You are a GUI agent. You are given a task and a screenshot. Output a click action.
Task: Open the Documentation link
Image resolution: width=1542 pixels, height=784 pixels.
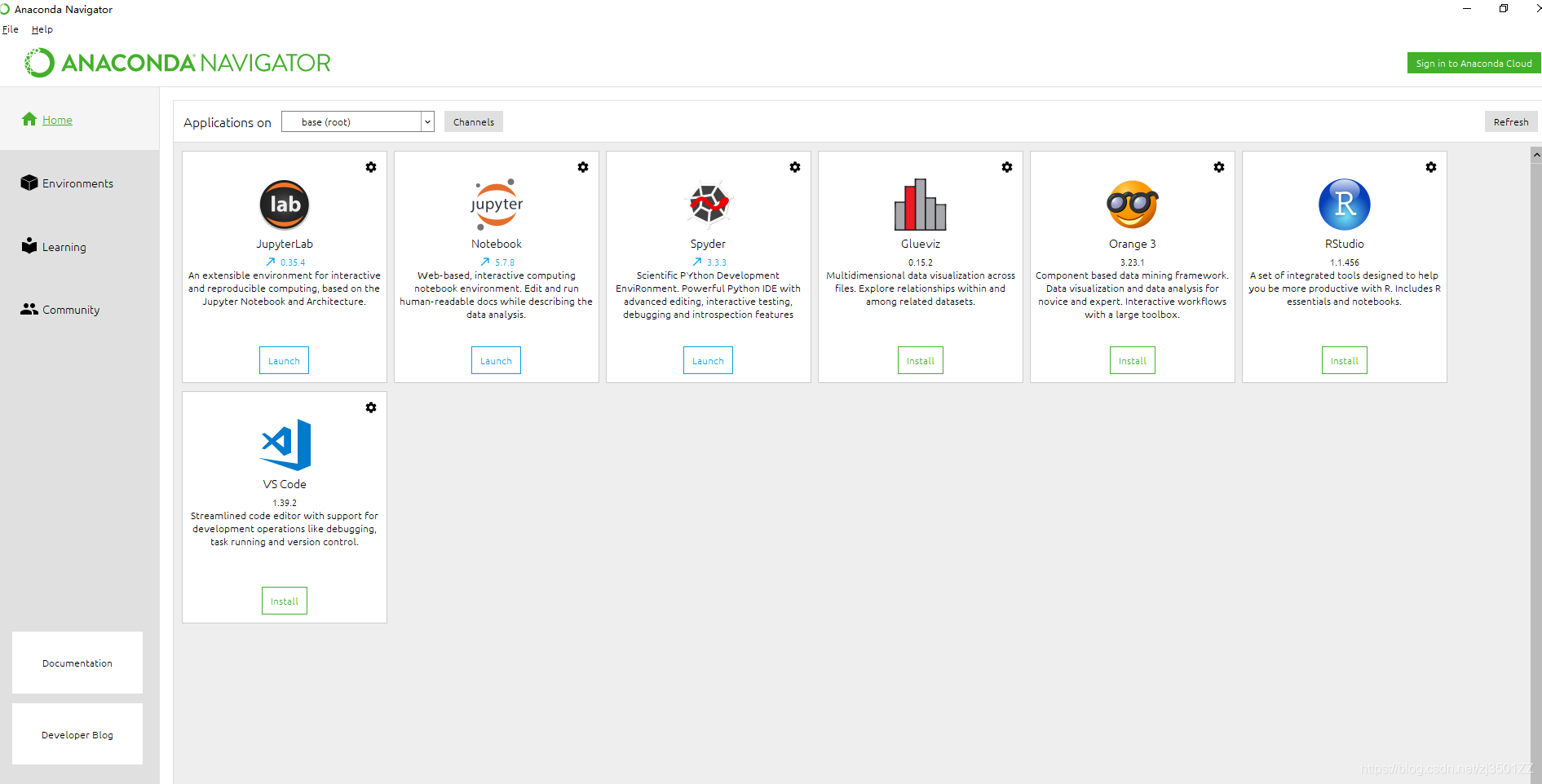click(77, 663)
